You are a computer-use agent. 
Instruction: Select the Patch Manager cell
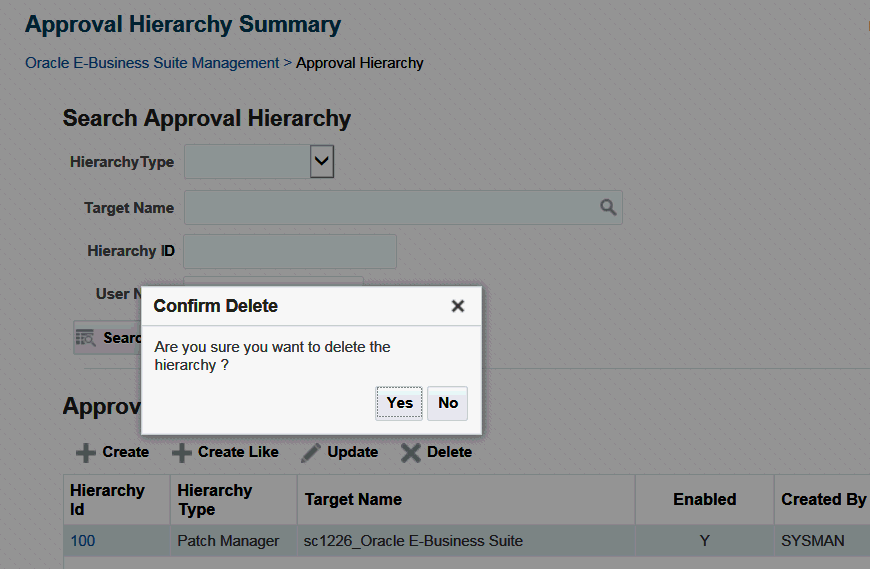click(x=234, y=541)
